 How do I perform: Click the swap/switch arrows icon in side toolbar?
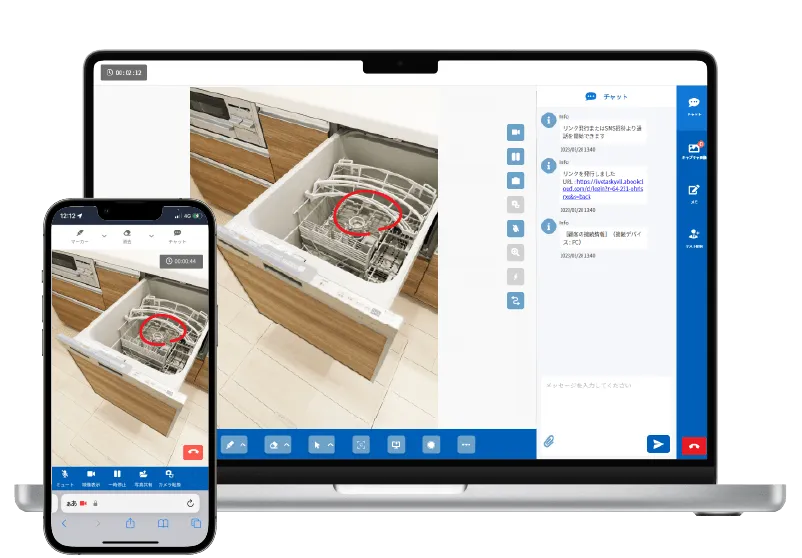pyautogui.click(x=515, y=299)
